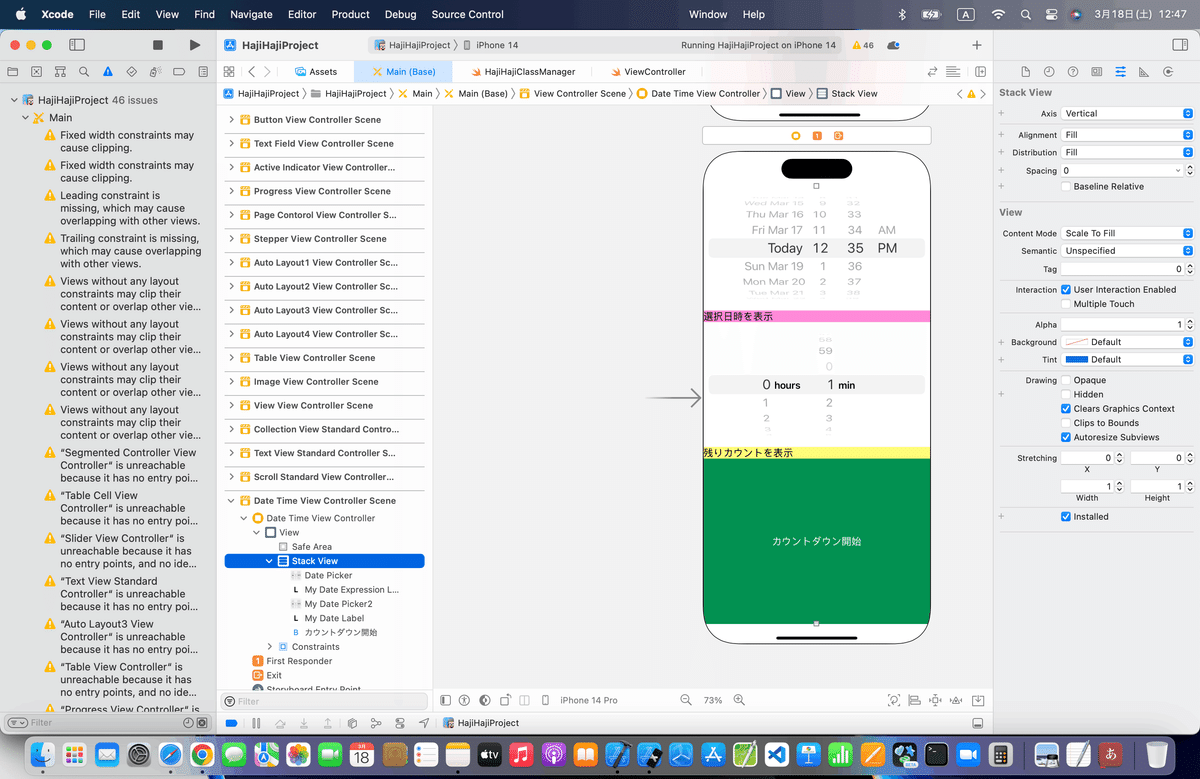The width and height of the screenshot is (1200, 779).
Task: Open the Test navigator diamond icon
Action: 132,72
